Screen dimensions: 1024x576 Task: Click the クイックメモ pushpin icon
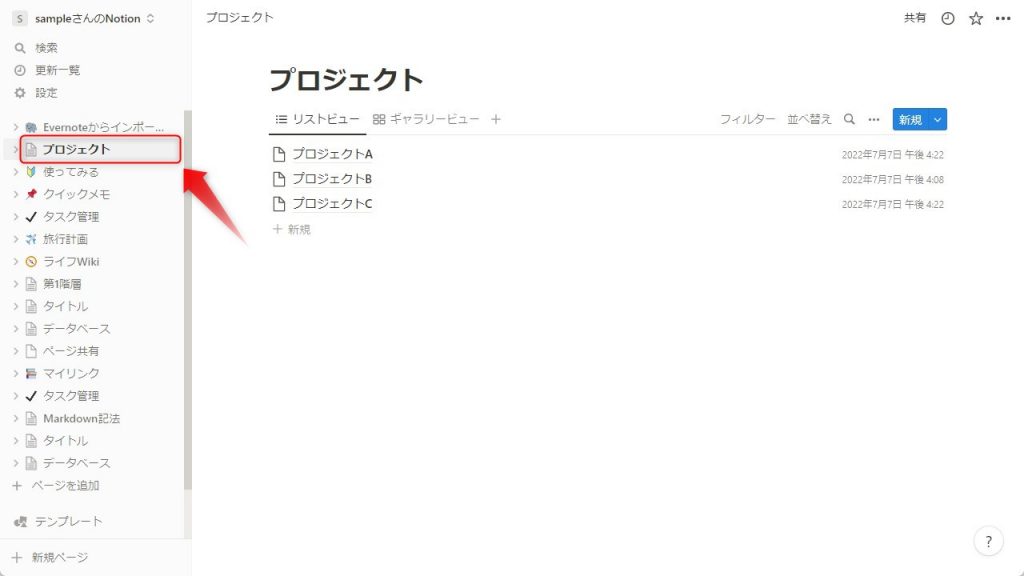point(31,194)
